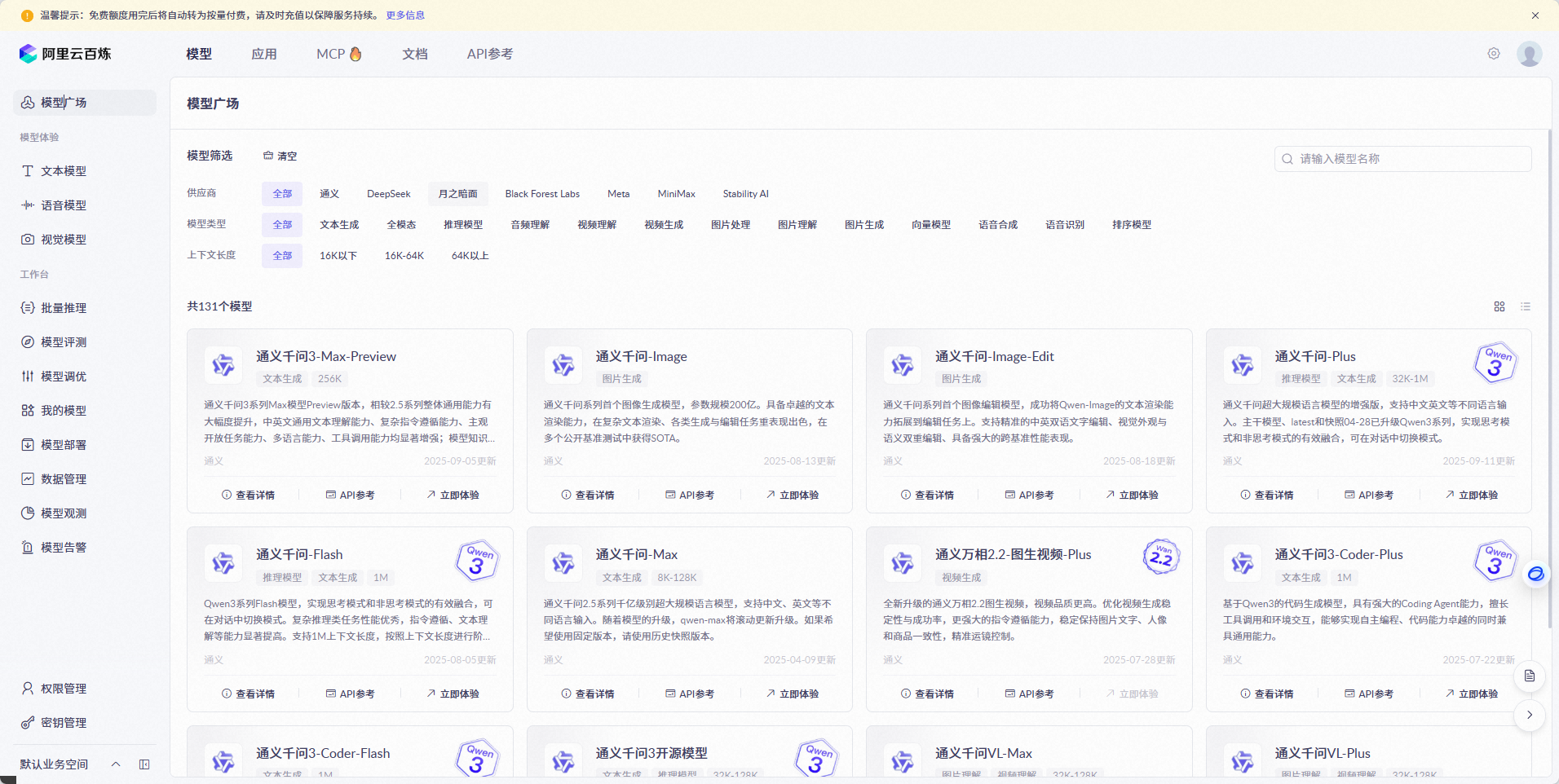The image size is (1559, 784).
Task: Open the floating document icon at right
Action: (x=1530, y=676)
